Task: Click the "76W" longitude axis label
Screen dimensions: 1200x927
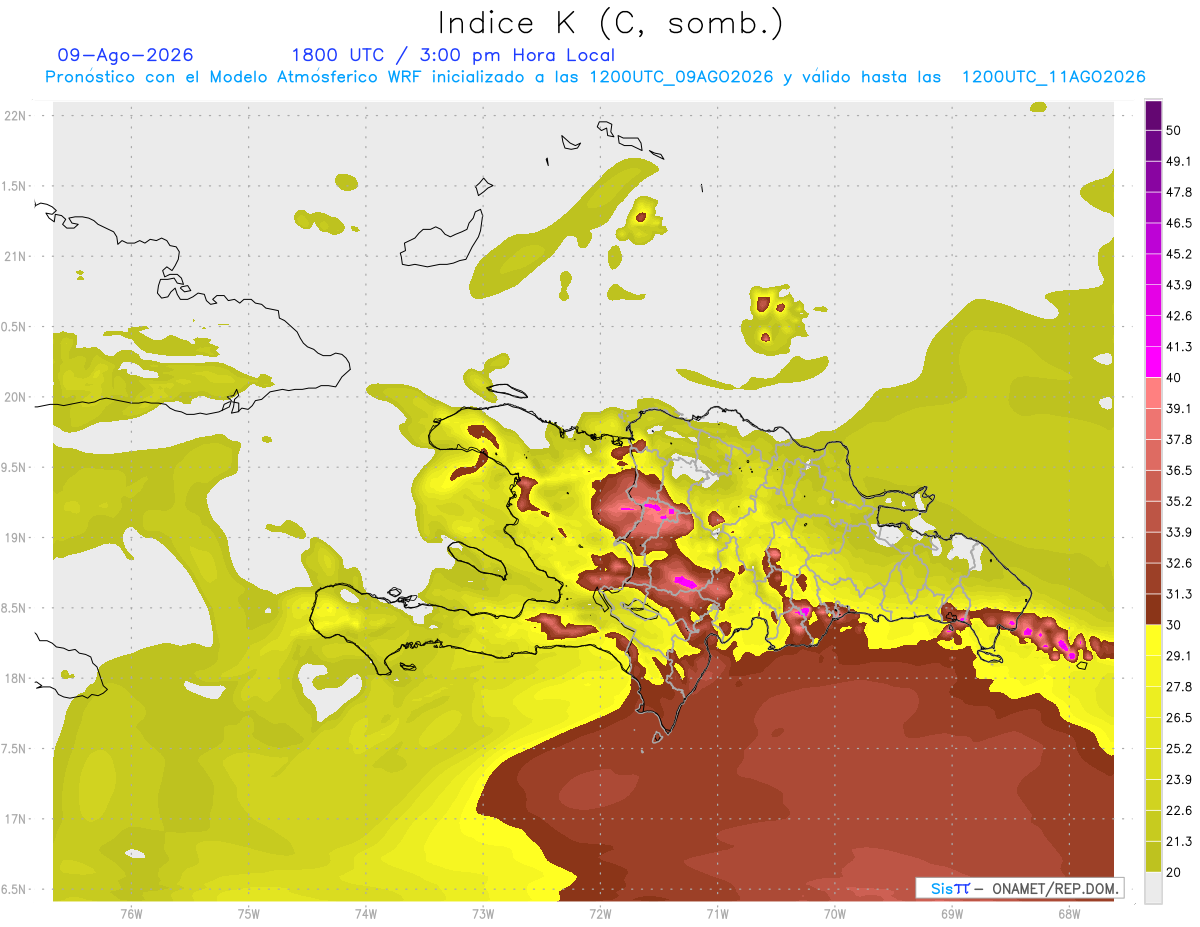Action: tap(131, 914)
